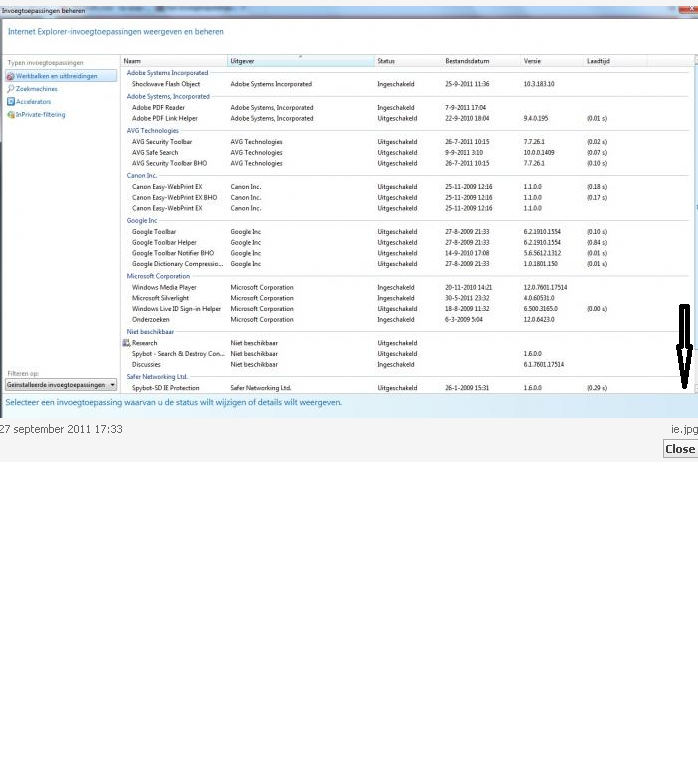This screenshot has width=698, height=777.
Task: Select the Google Dictionary Compression row
Action: point(406,264)
